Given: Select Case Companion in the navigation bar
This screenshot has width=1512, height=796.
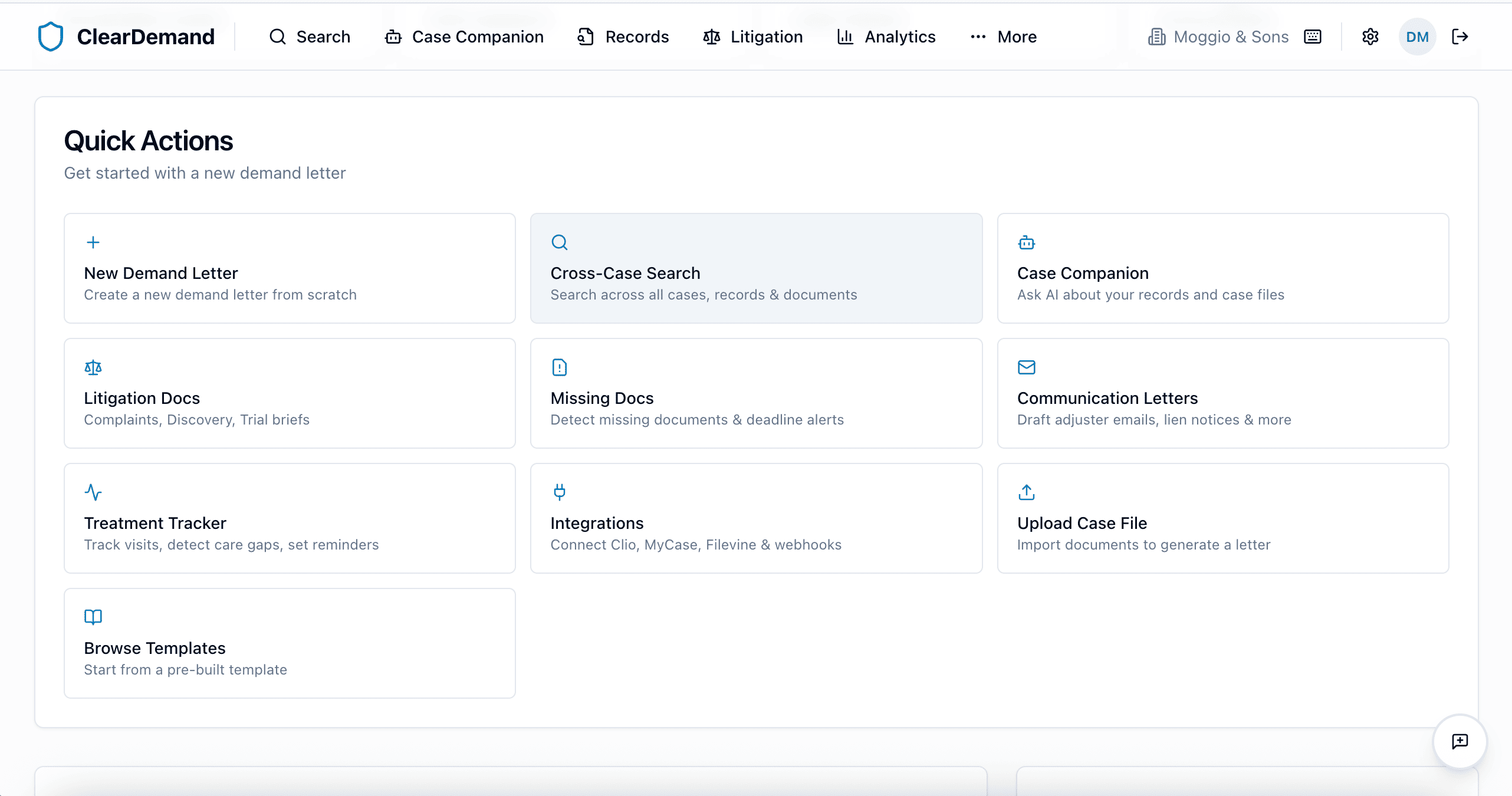Looking at the screenshot, I should (464, 36).
